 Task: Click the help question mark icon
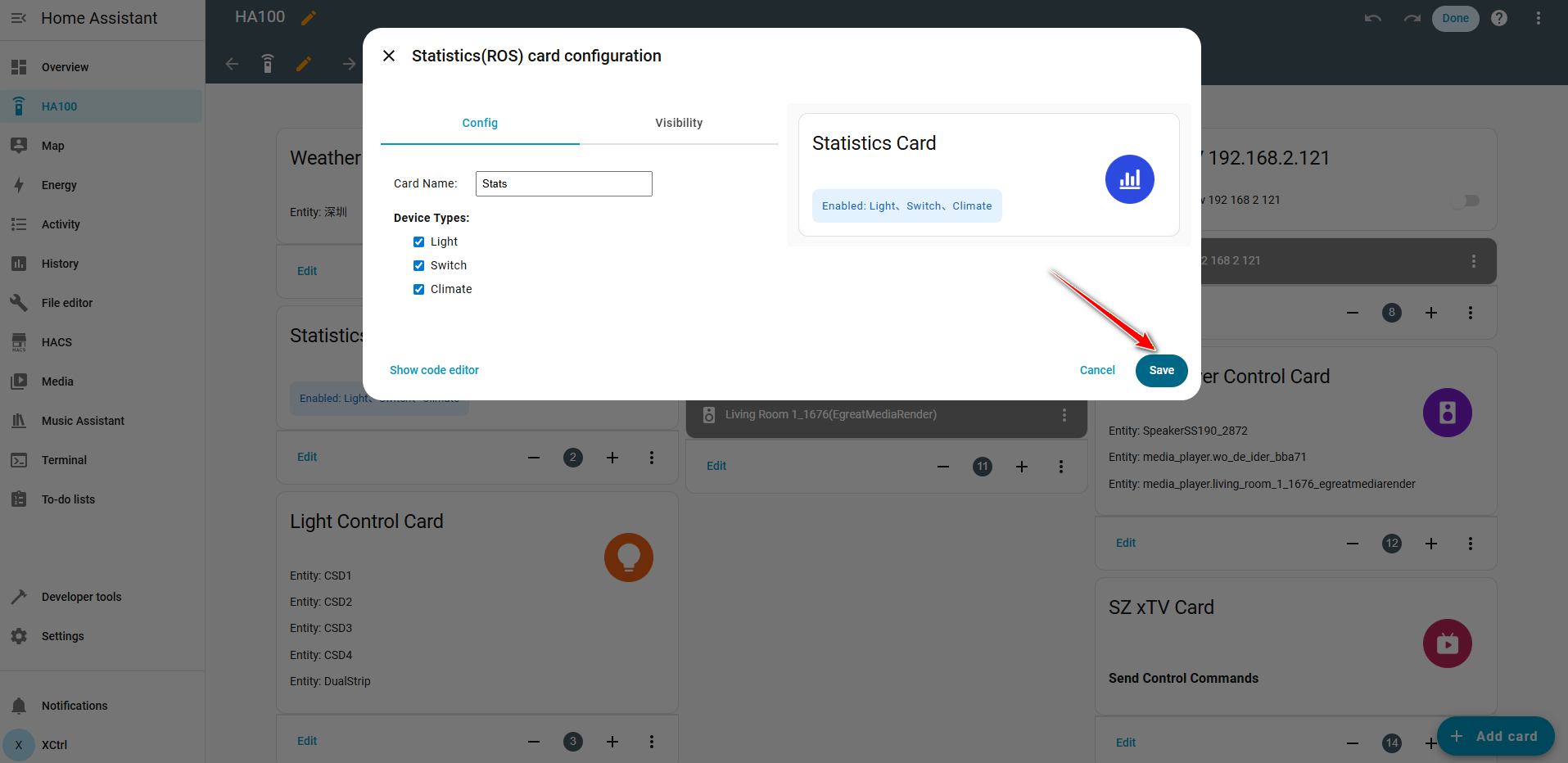pos(1499,18)
